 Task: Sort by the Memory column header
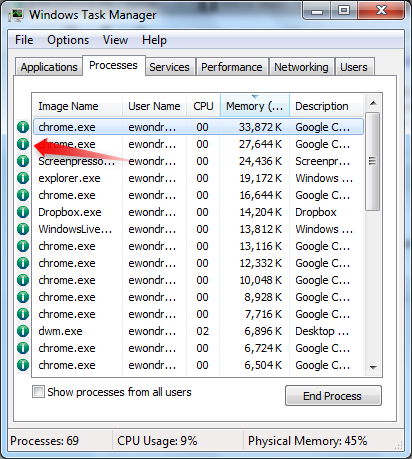click(255, 106)
